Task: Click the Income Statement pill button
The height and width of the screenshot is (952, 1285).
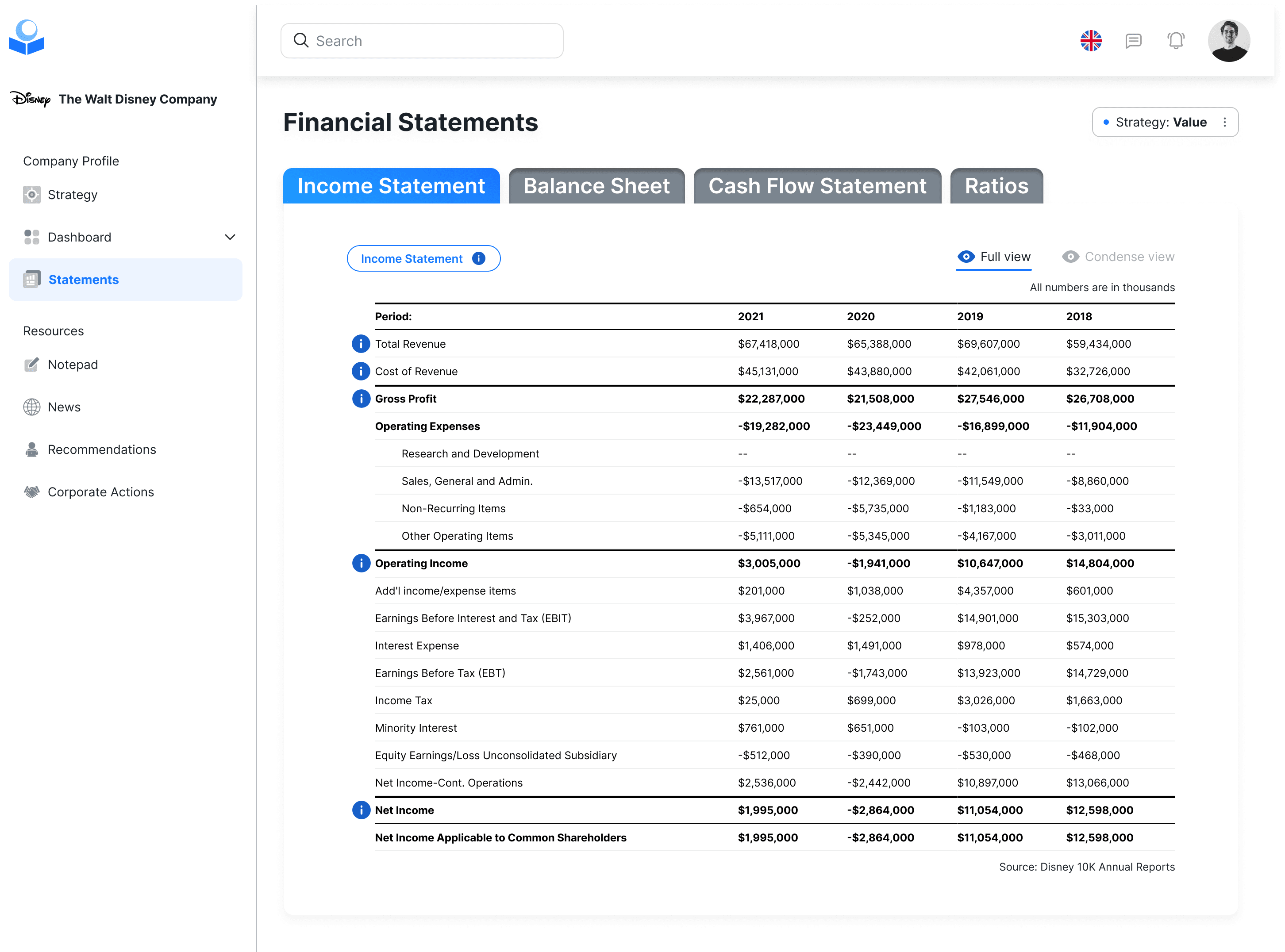Action: click(x=424, y=259)
